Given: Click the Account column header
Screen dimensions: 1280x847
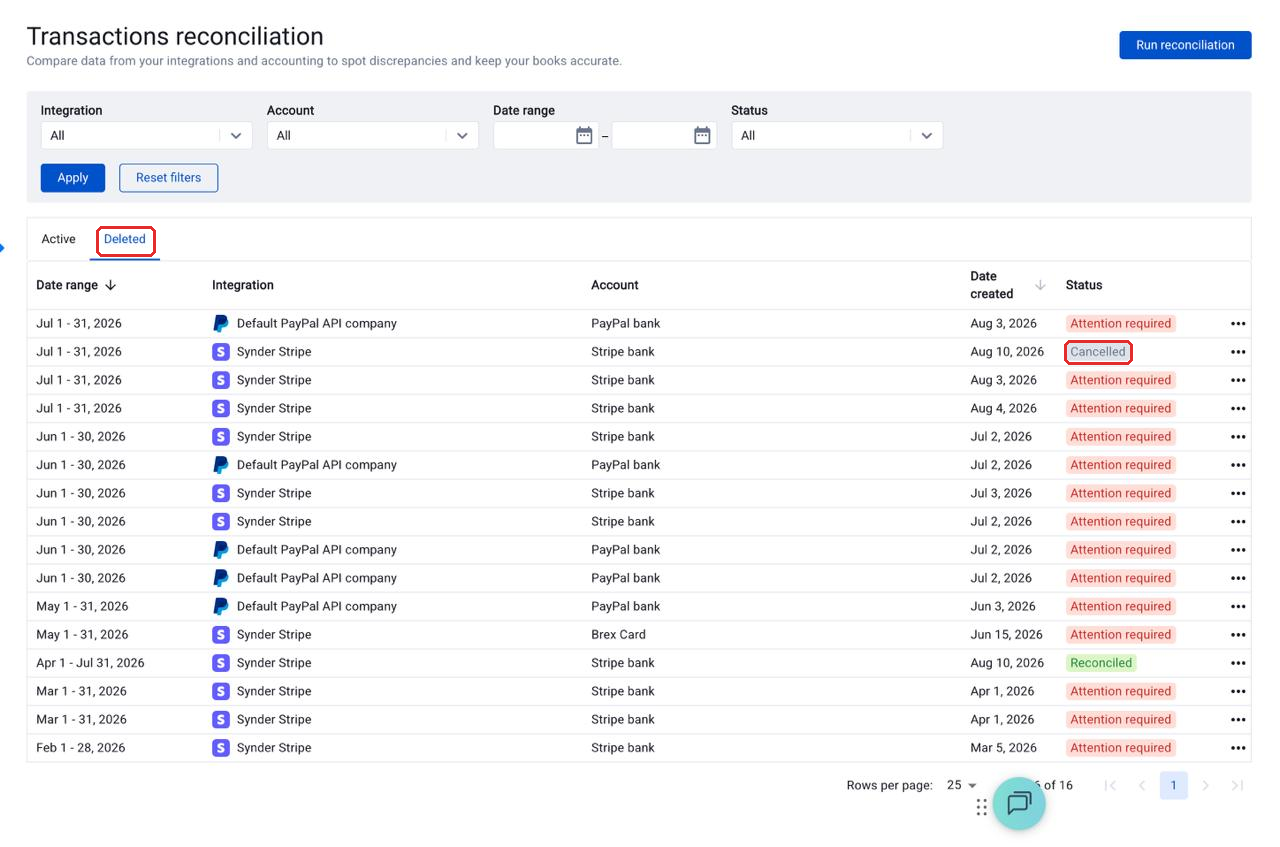Looking at the screenshot, I should point(615,285).
